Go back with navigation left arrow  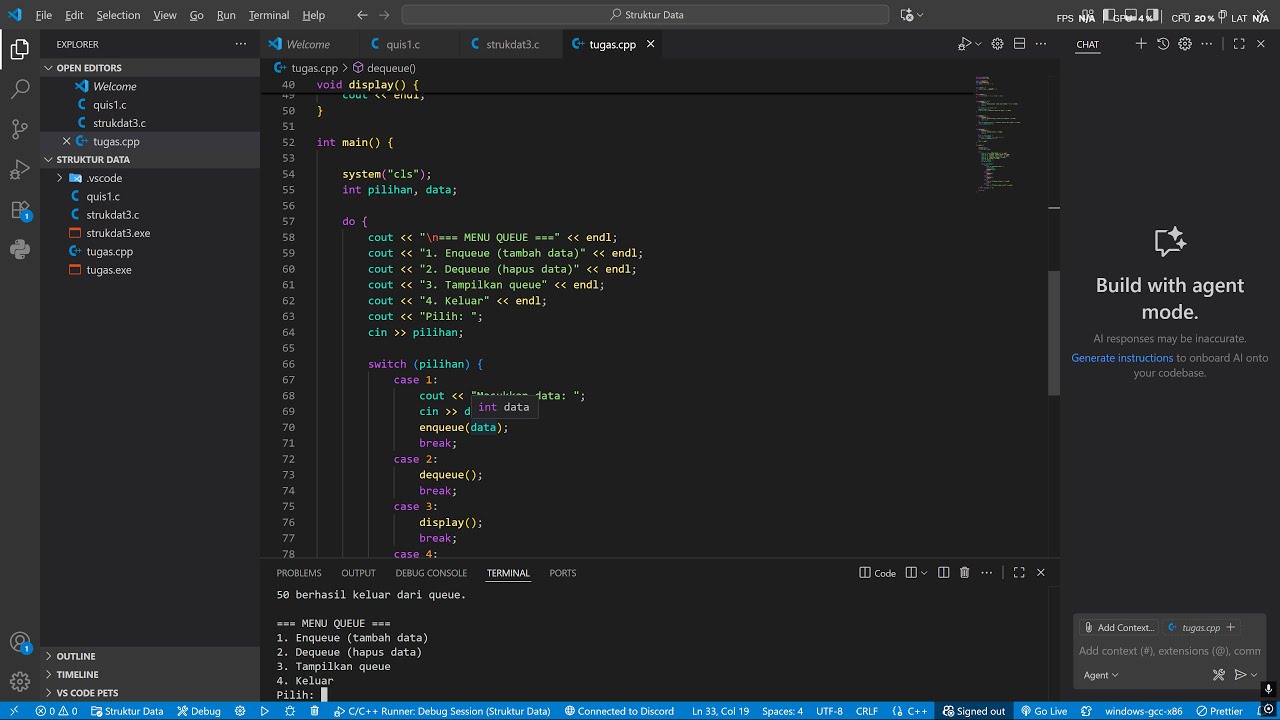coord(362,15)
